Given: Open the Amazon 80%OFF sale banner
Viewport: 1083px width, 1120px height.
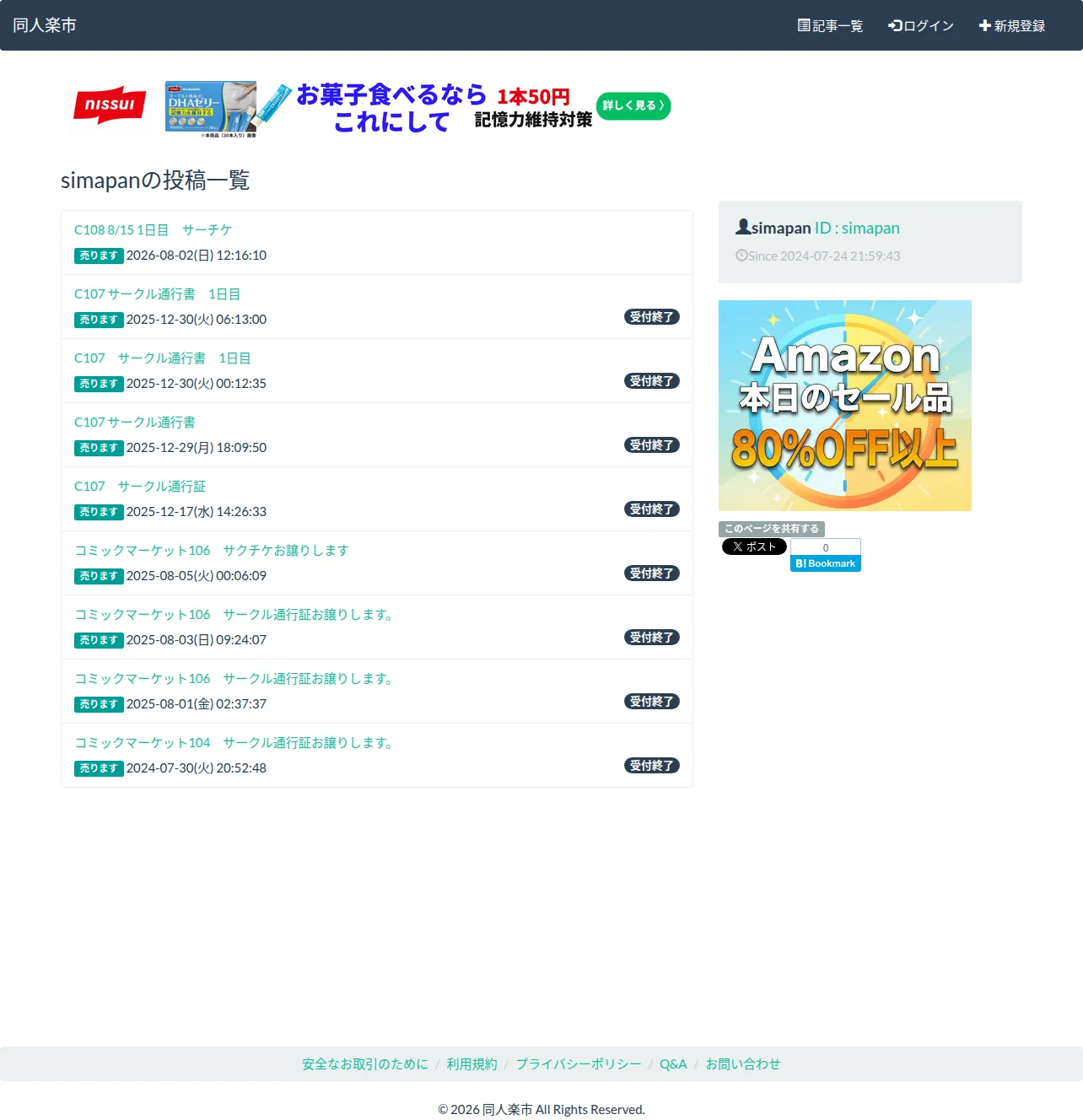Looking at the screenshot, I should pyautogui.click(x=845, y=406).
